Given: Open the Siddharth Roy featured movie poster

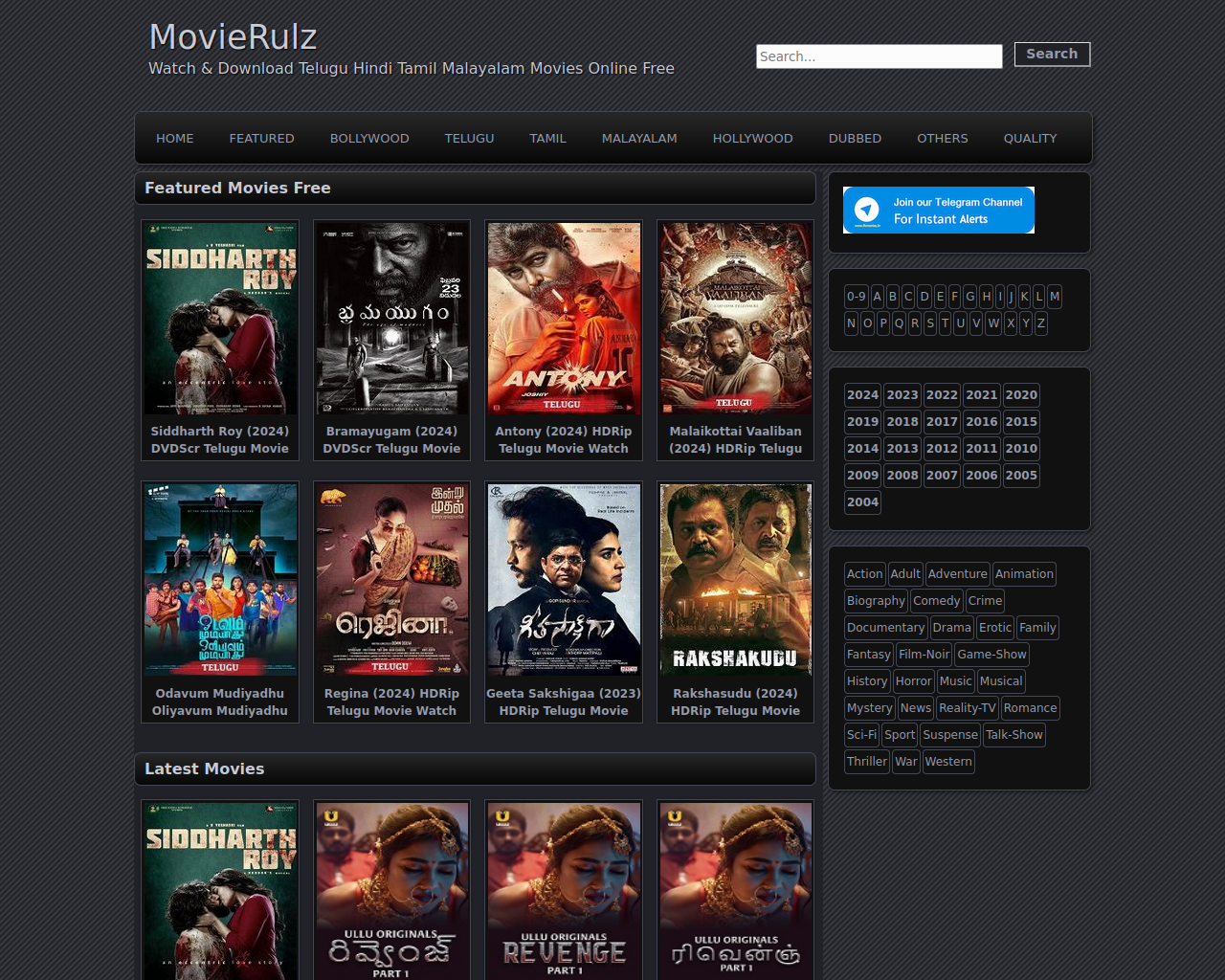Looking at the screenshot, I should 220,319.
